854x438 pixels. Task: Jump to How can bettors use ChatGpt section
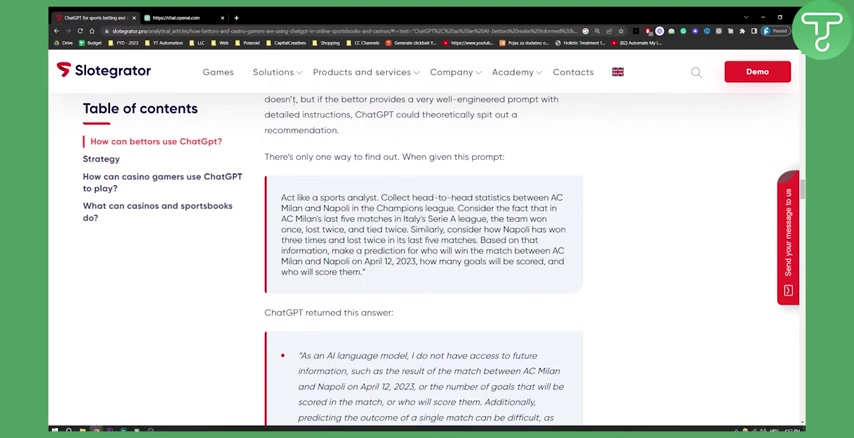point(156,141)
